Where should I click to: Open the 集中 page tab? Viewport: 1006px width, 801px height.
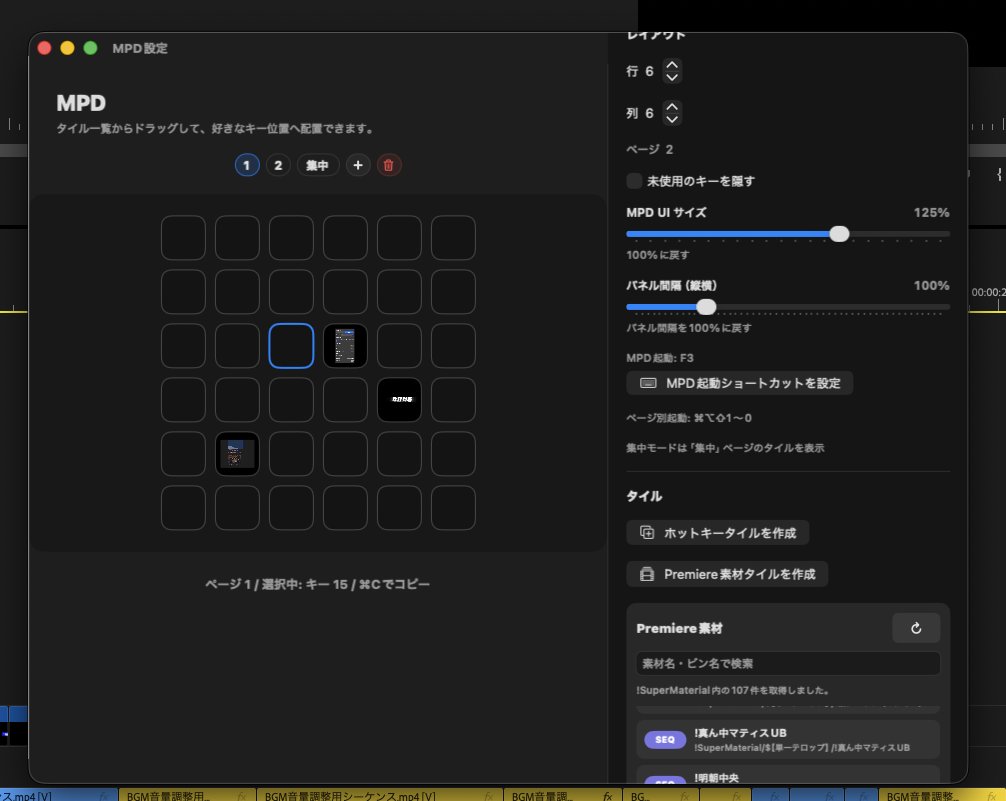click(318, 165)
